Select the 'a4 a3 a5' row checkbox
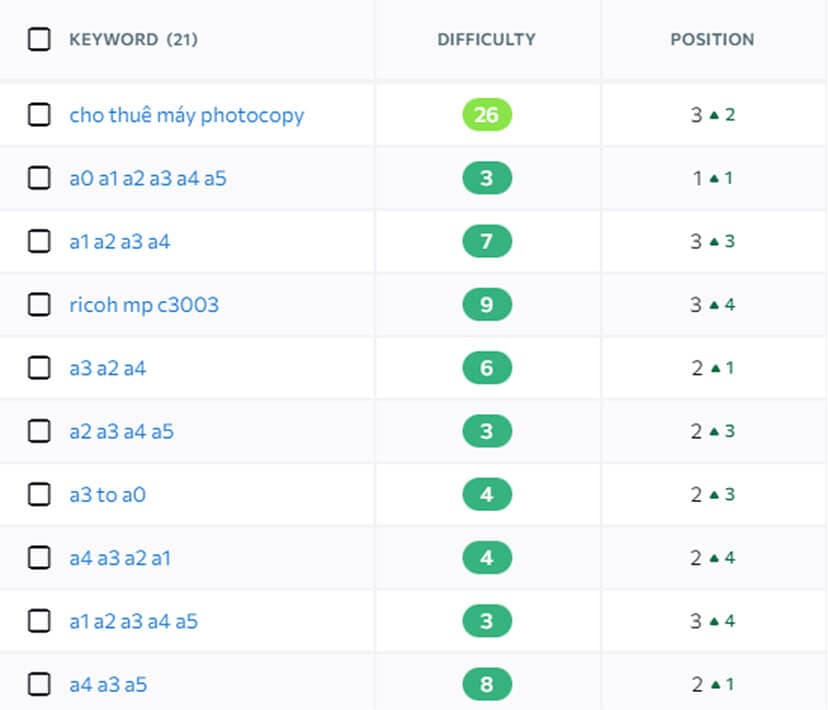This screenshot has height=710, width=828. [x=39, y=685]
